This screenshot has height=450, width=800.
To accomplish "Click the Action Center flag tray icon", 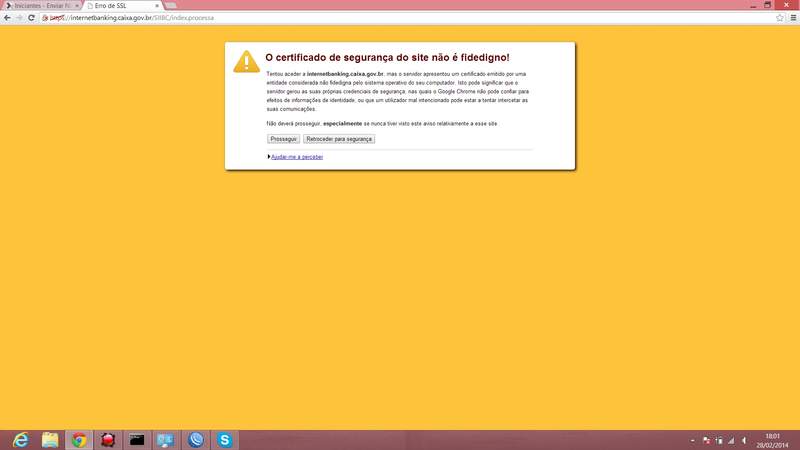I will pyautogui.click(x=707, y=440).
